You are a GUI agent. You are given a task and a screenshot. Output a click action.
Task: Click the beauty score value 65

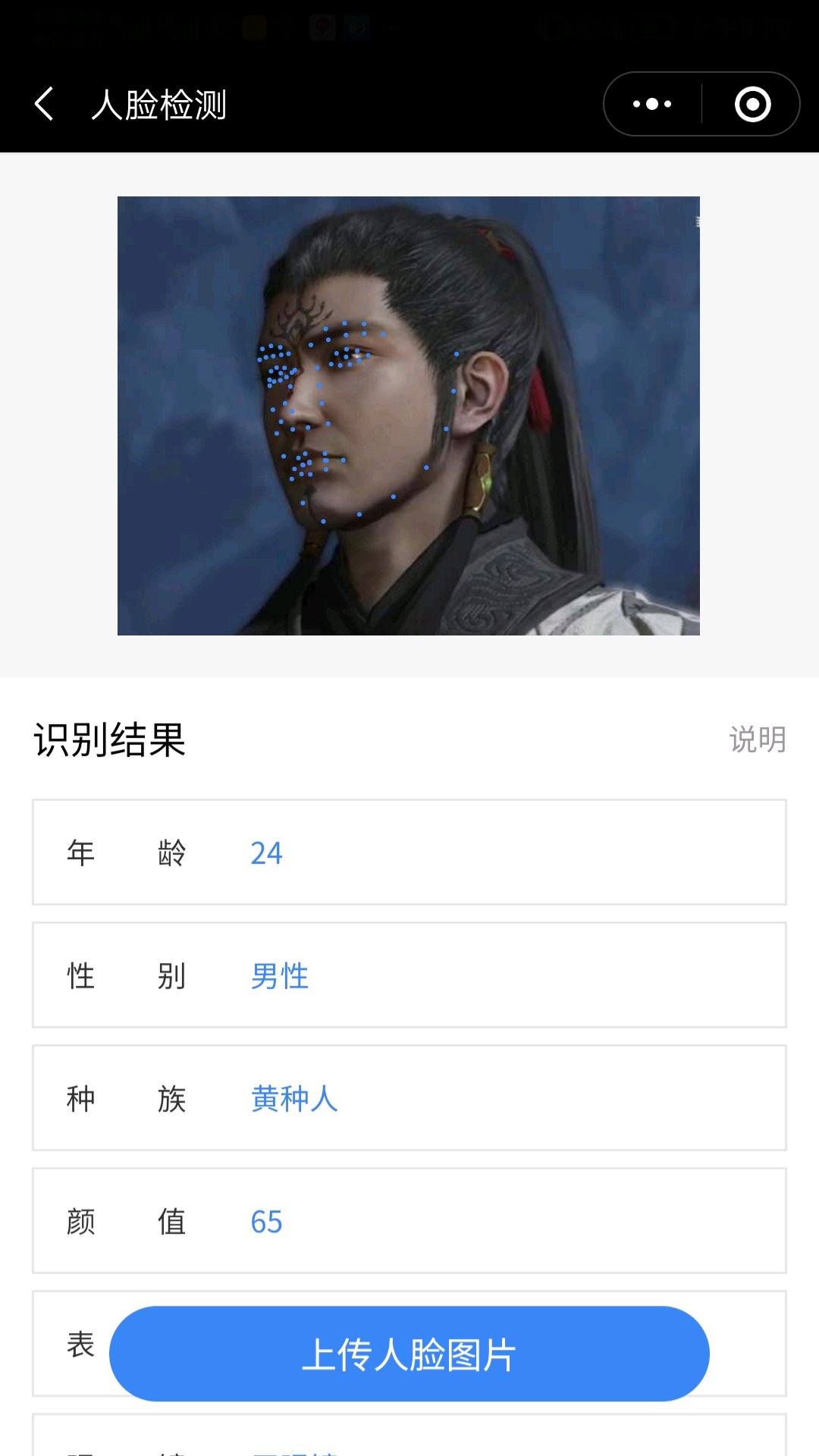coord(266,1222)
